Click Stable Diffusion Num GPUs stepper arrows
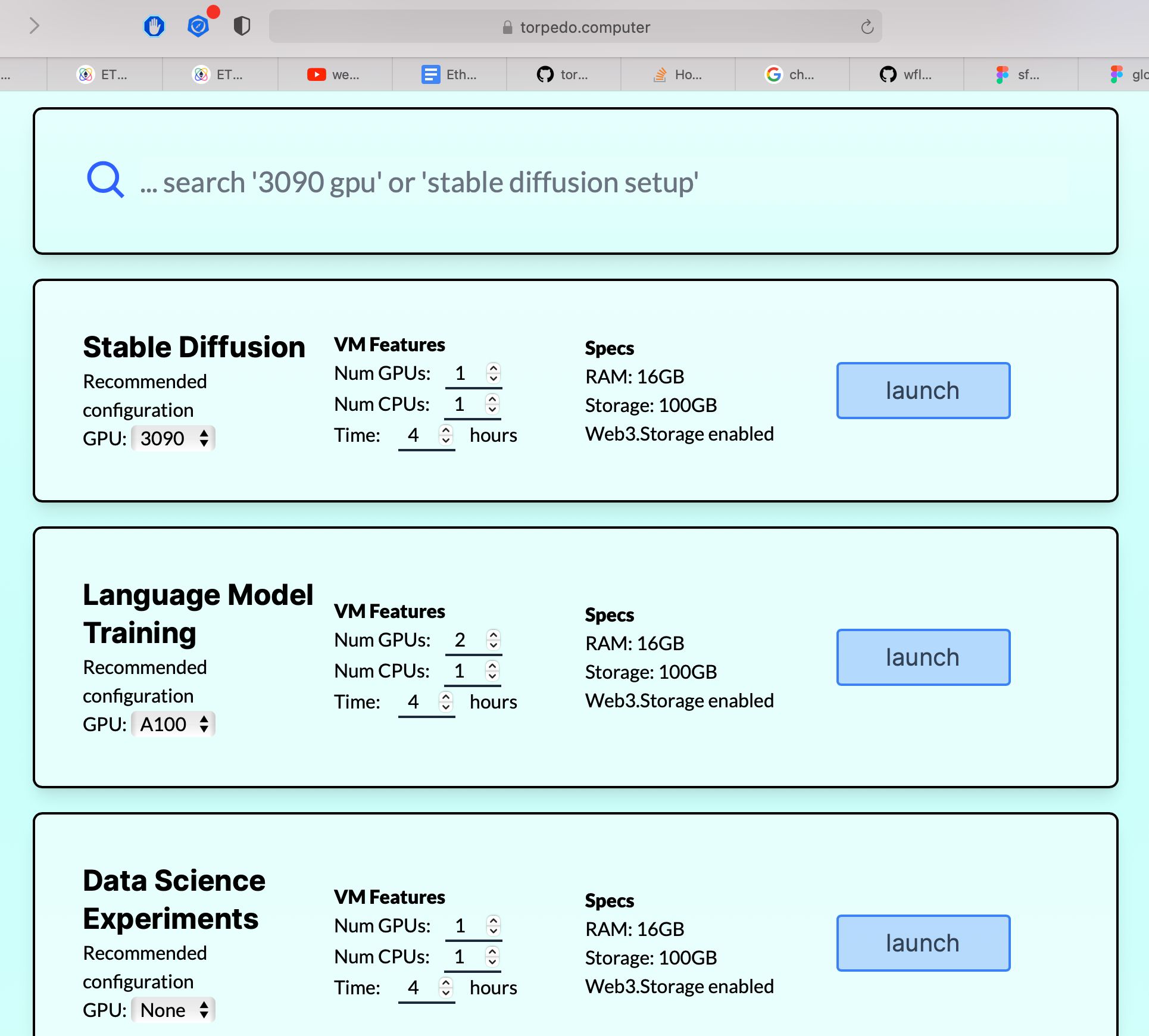This screenshot has height=1036, width=1149. (x=493, y=373)
